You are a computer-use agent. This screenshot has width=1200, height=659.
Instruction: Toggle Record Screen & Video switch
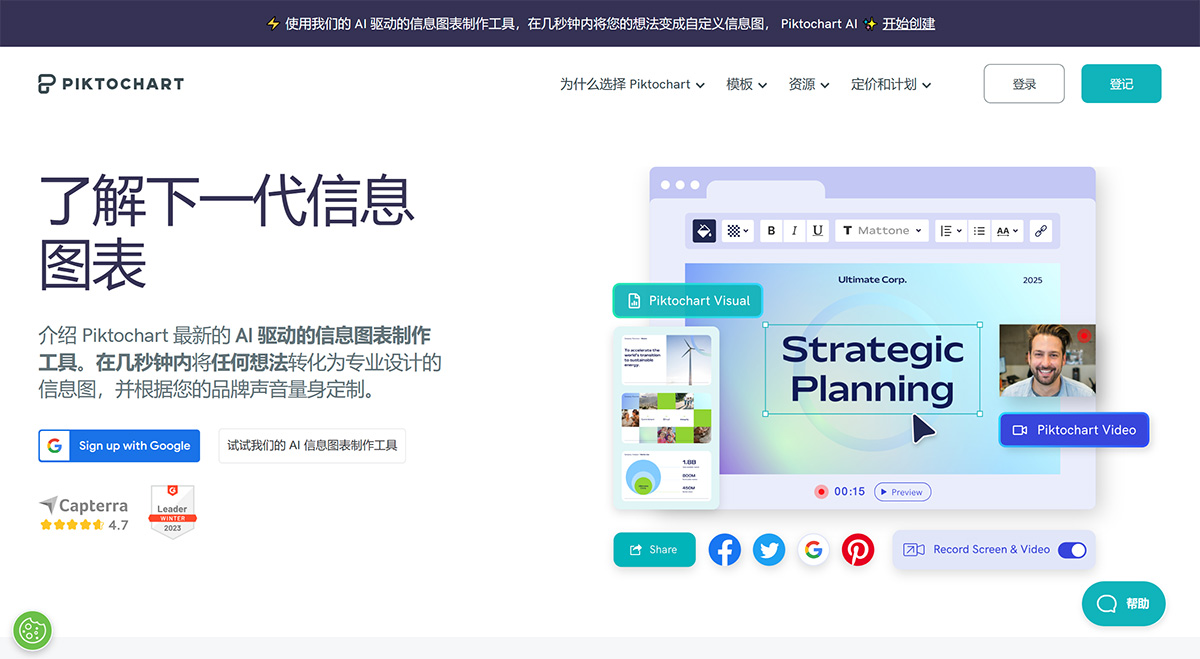point(1071,549)
